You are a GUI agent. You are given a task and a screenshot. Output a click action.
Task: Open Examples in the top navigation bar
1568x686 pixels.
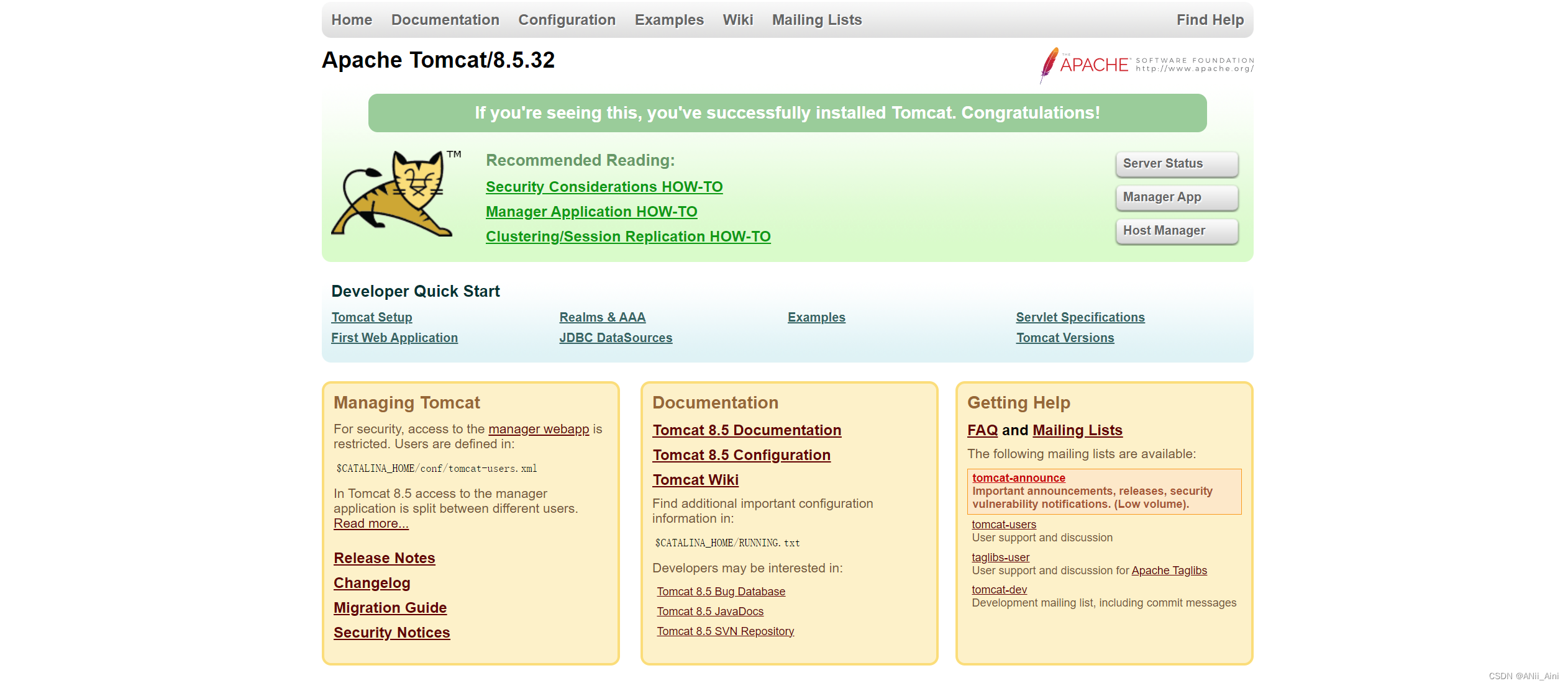click(x=669, y=20)
